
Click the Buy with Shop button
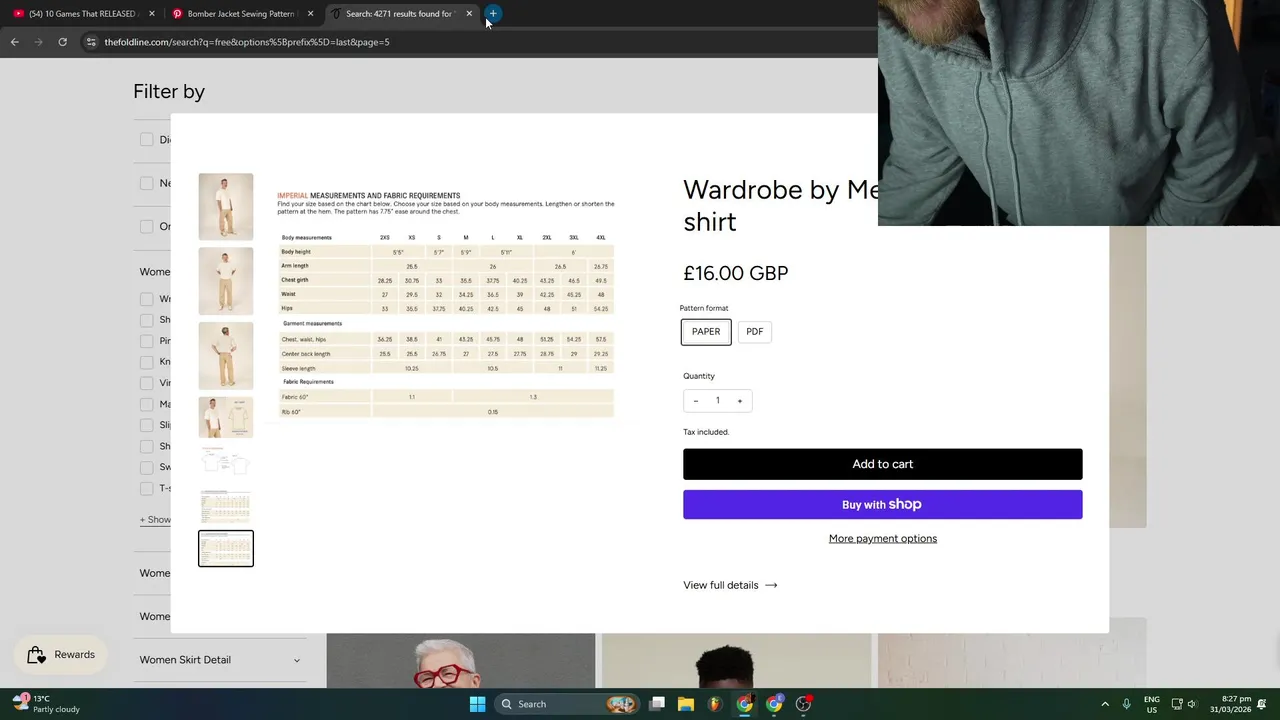tap(883, 505)
